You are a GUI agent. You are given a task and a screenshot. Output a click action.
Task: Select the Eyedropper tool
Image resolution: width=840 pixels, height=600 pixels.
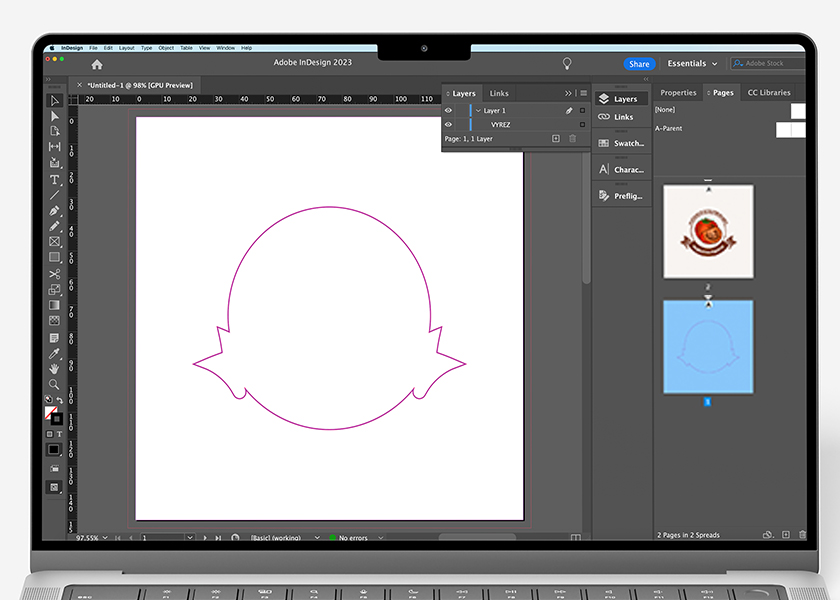tap(54, 353)
